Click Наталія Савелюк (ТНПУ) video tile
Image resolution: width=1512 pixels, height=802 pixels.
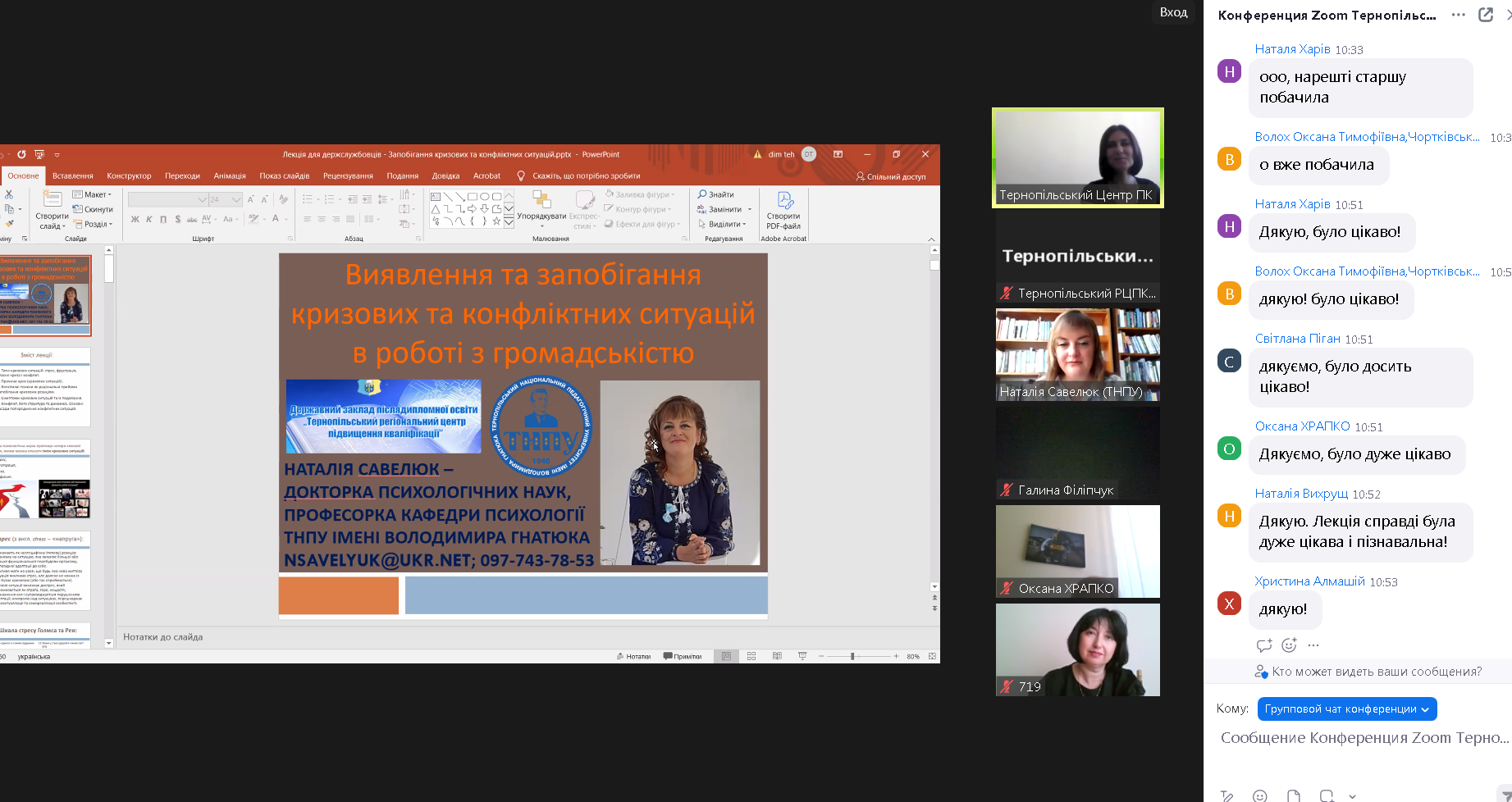pyautogui.click(x=1078, y=355)
